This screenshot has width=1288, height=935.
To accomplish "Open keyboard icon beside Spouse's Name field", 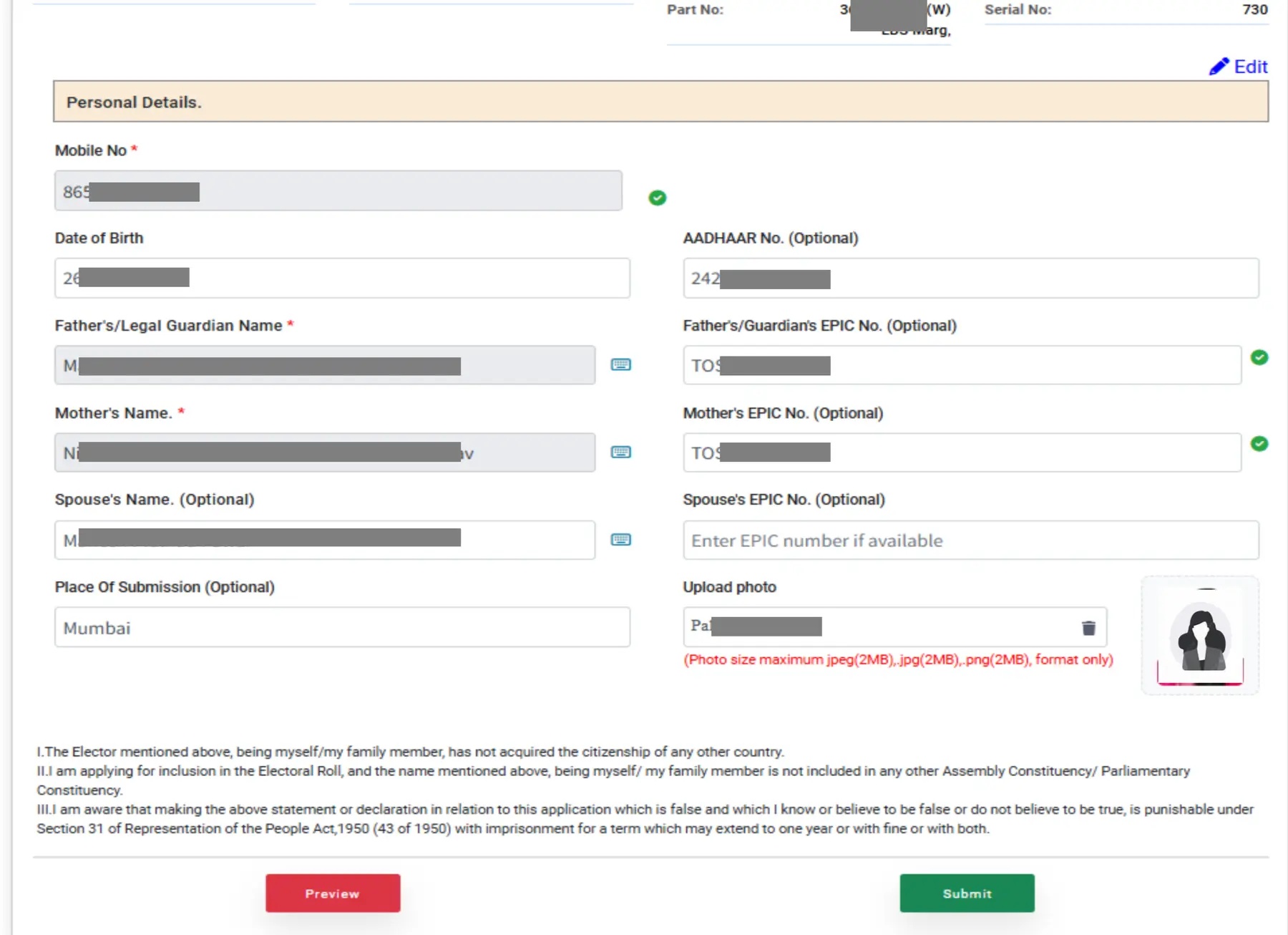I will click(x=620, y=540).
